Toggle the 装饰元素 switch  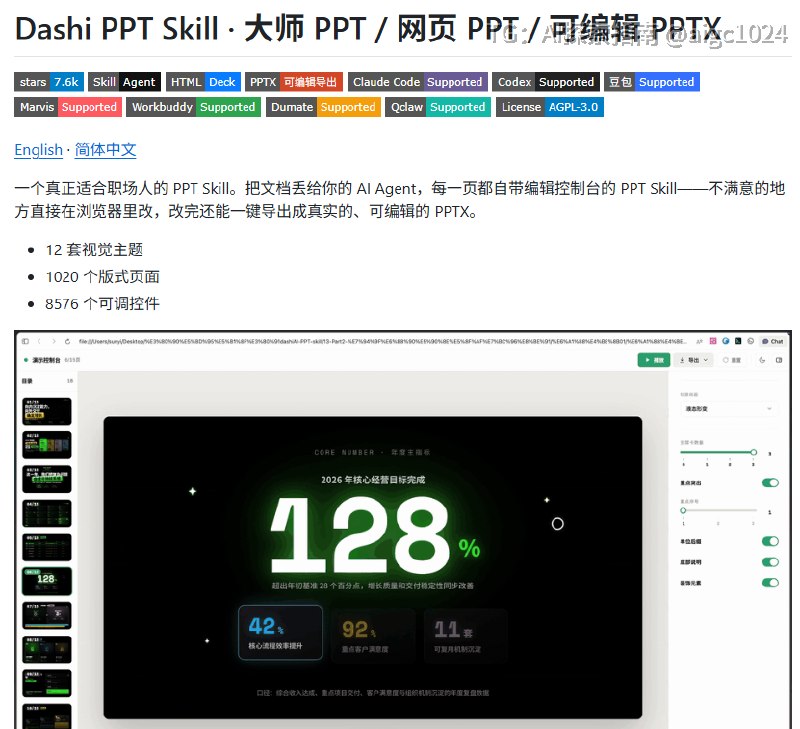770,583
